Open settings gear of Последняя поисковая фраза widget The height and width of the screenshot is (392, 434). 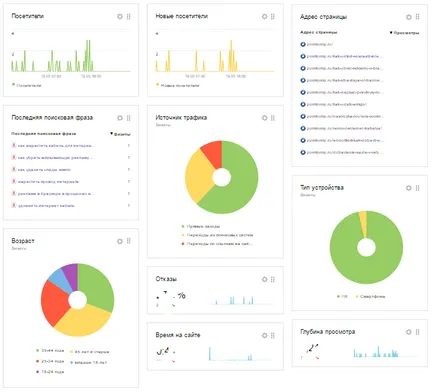click(x=120, y=118)
